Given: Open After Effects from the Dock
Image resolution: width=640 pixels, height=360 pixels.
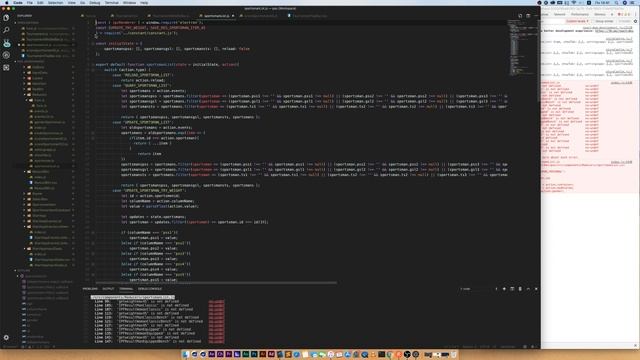Looking at the screenshot, I should pos(211,354).
